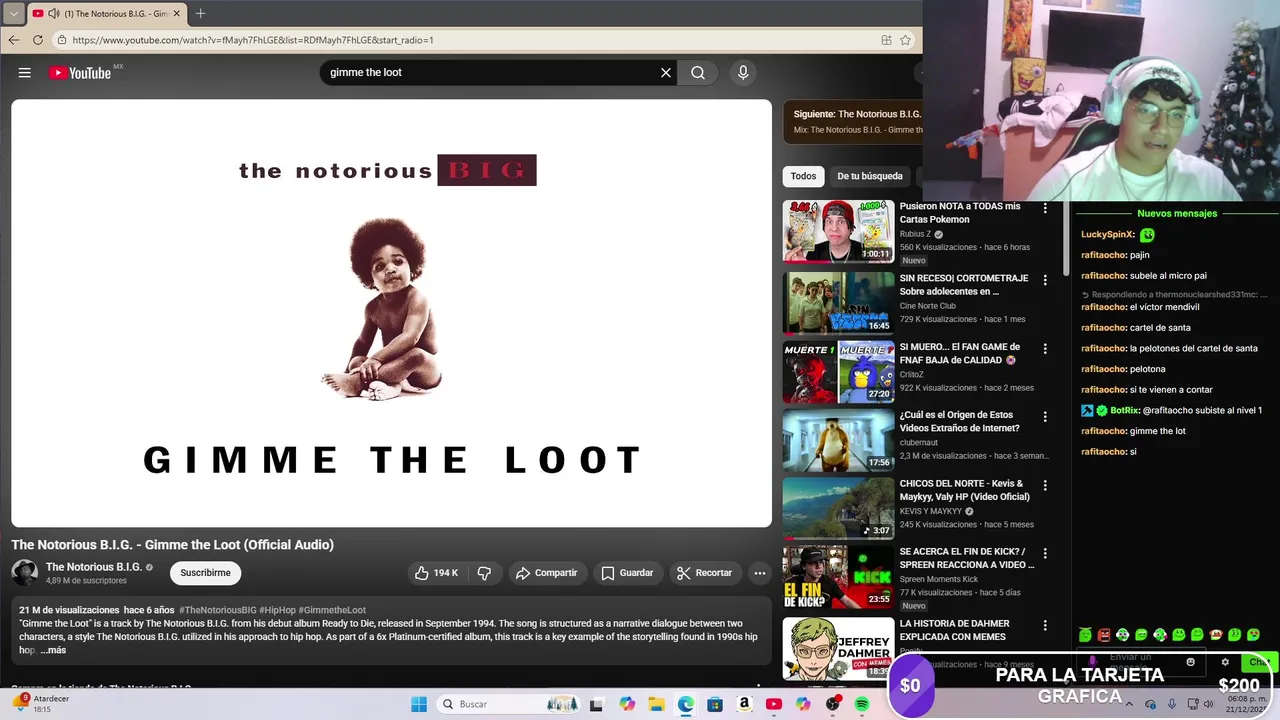Pick the red angry emote in chat
This screenshot has width=1280, height=720.
tap(1104, 635)
